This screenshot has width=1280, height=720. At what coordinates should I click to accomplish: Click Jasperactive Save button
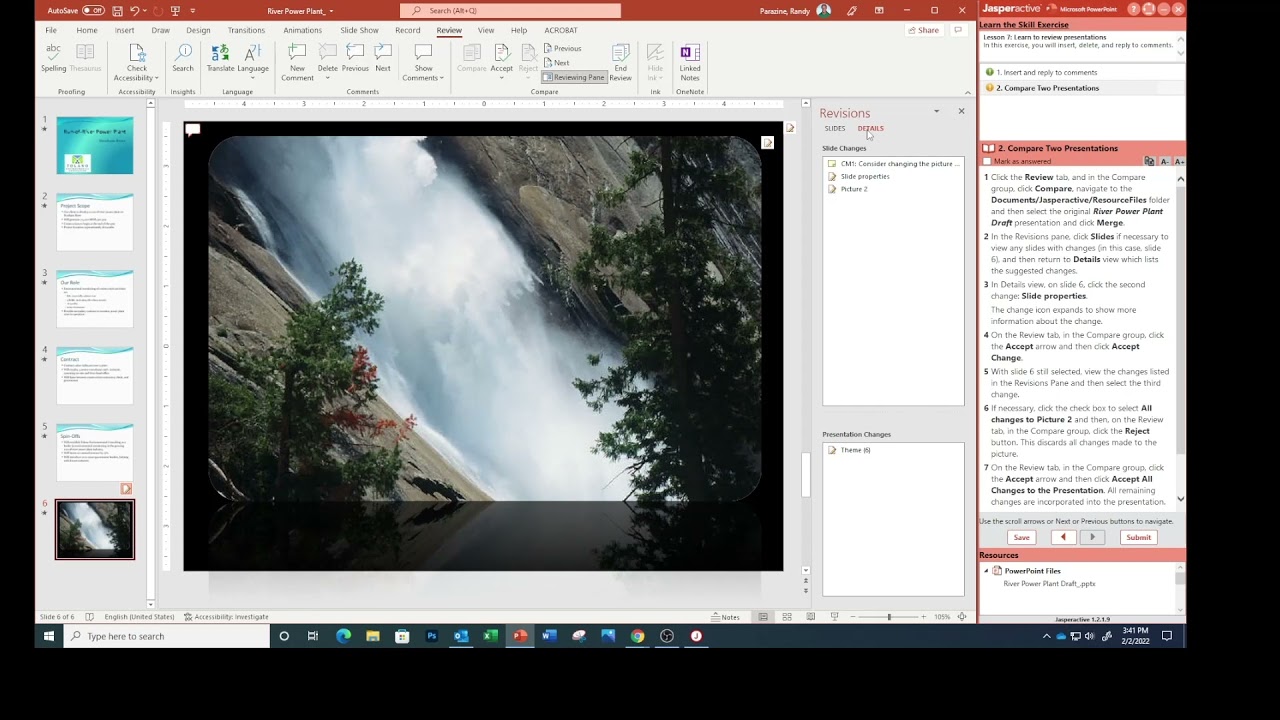(1021, 537)
